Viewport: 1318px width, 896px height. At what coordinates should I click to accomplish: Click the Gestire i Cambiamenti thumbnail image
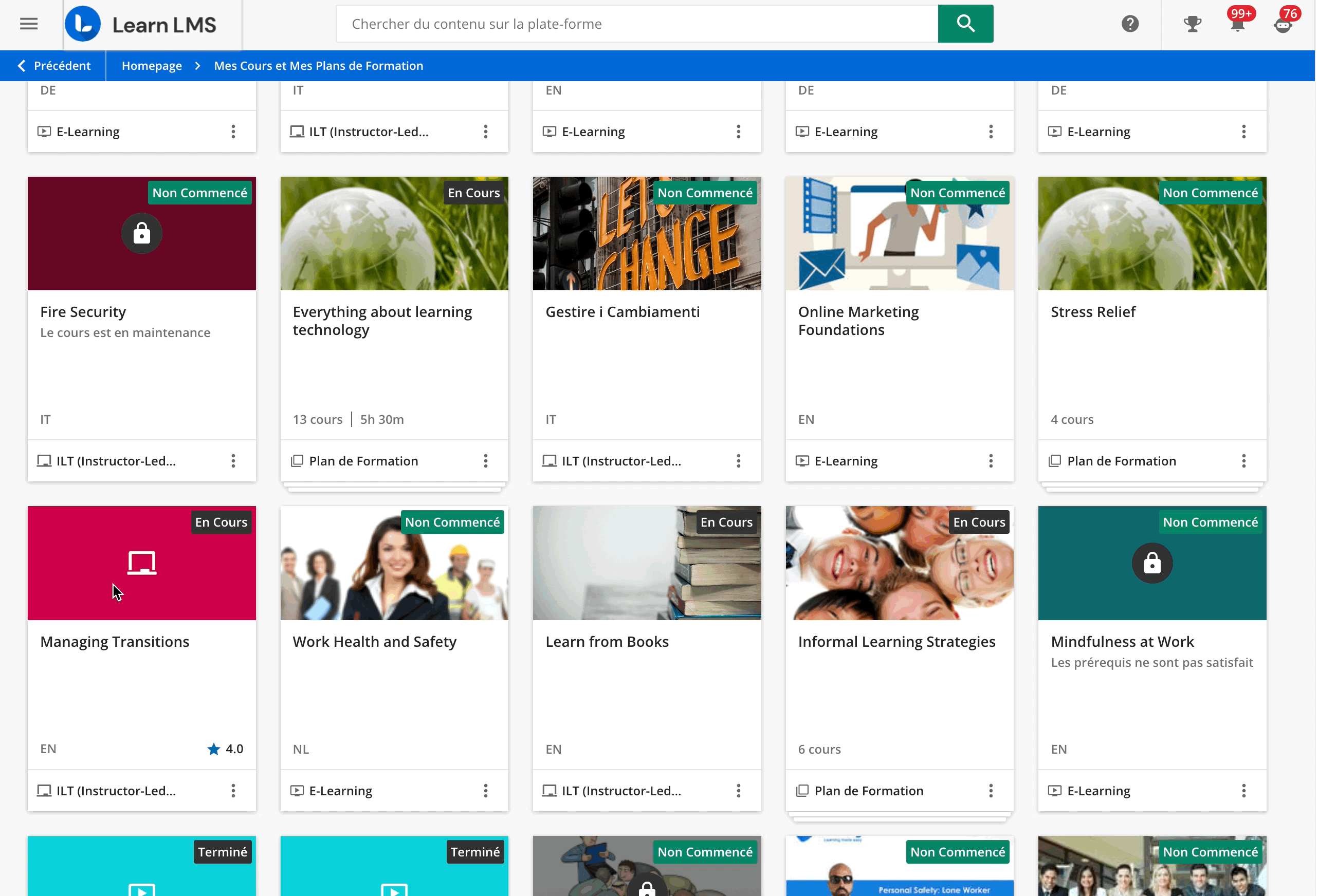click(647, 233)
